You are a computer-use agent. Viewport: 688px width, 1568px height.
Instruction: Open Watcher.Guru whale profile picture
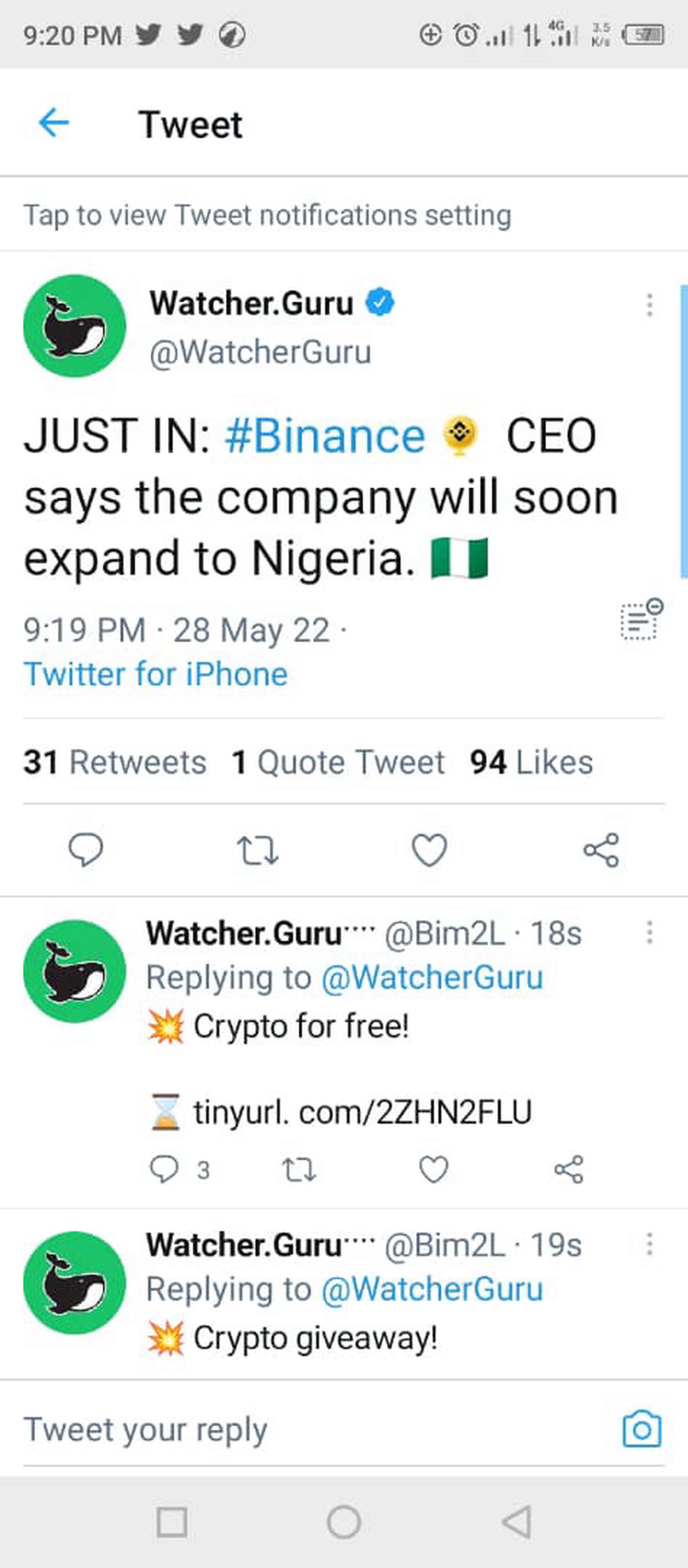pos(75,326)
